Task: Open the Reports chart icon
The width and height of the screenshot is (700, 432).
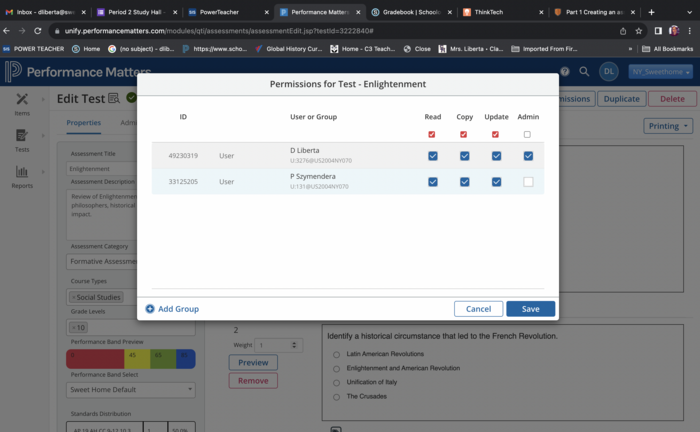Action: coord(22,173)
